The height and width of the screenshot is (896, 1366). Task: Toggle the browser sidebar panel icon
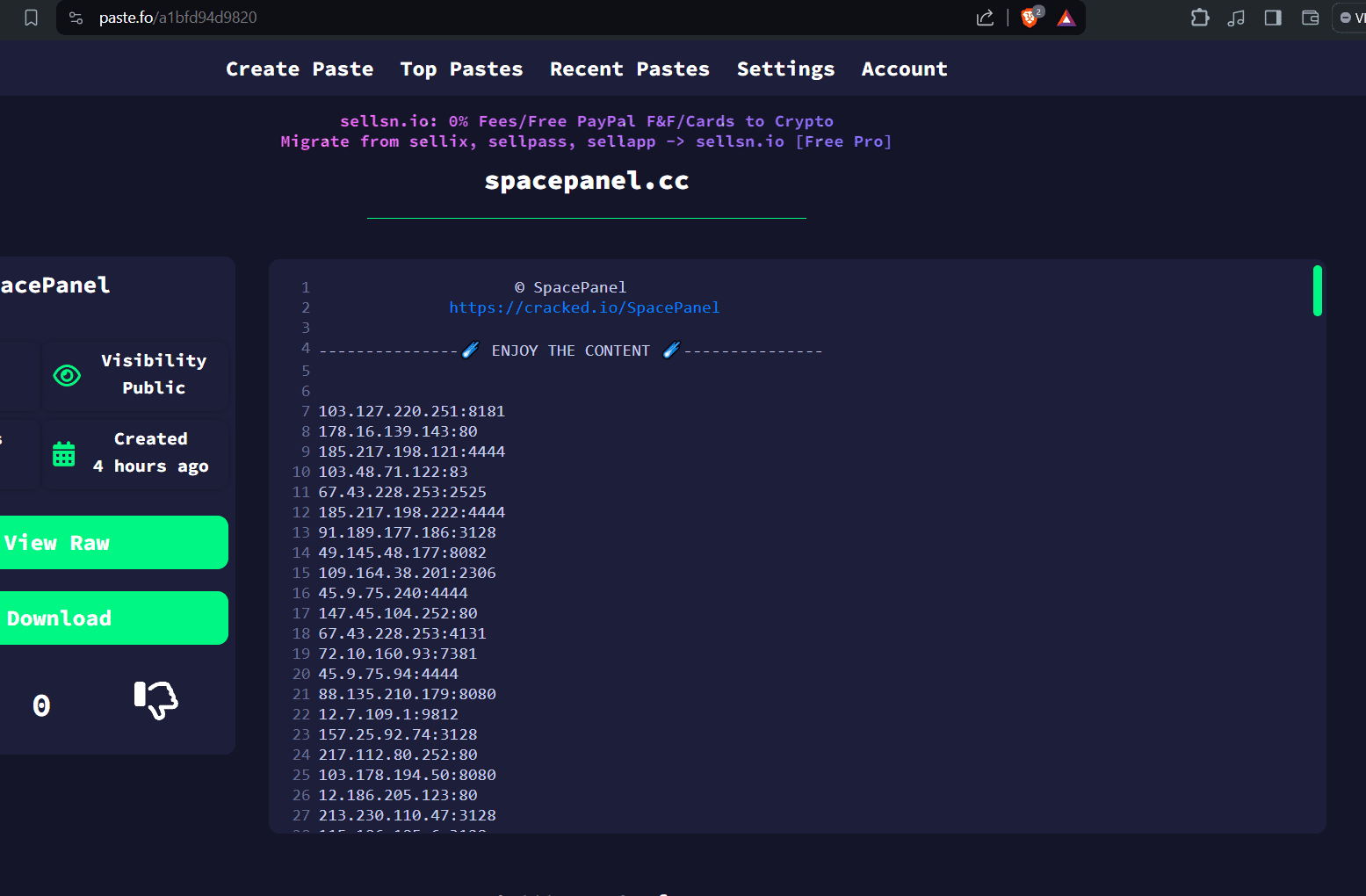[x=1273, y=18]
